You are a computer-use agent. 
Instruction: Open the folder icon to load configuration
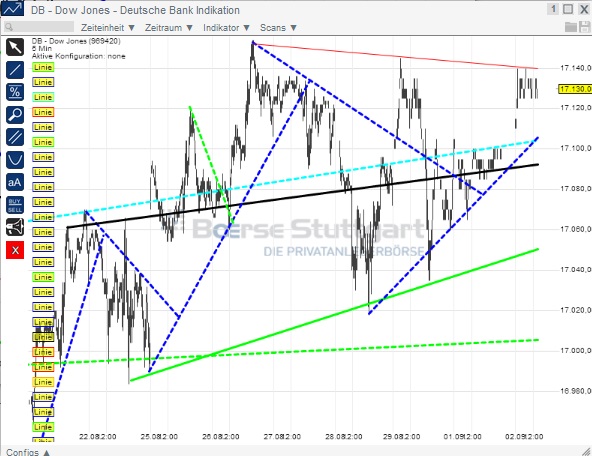coord(570,27)
